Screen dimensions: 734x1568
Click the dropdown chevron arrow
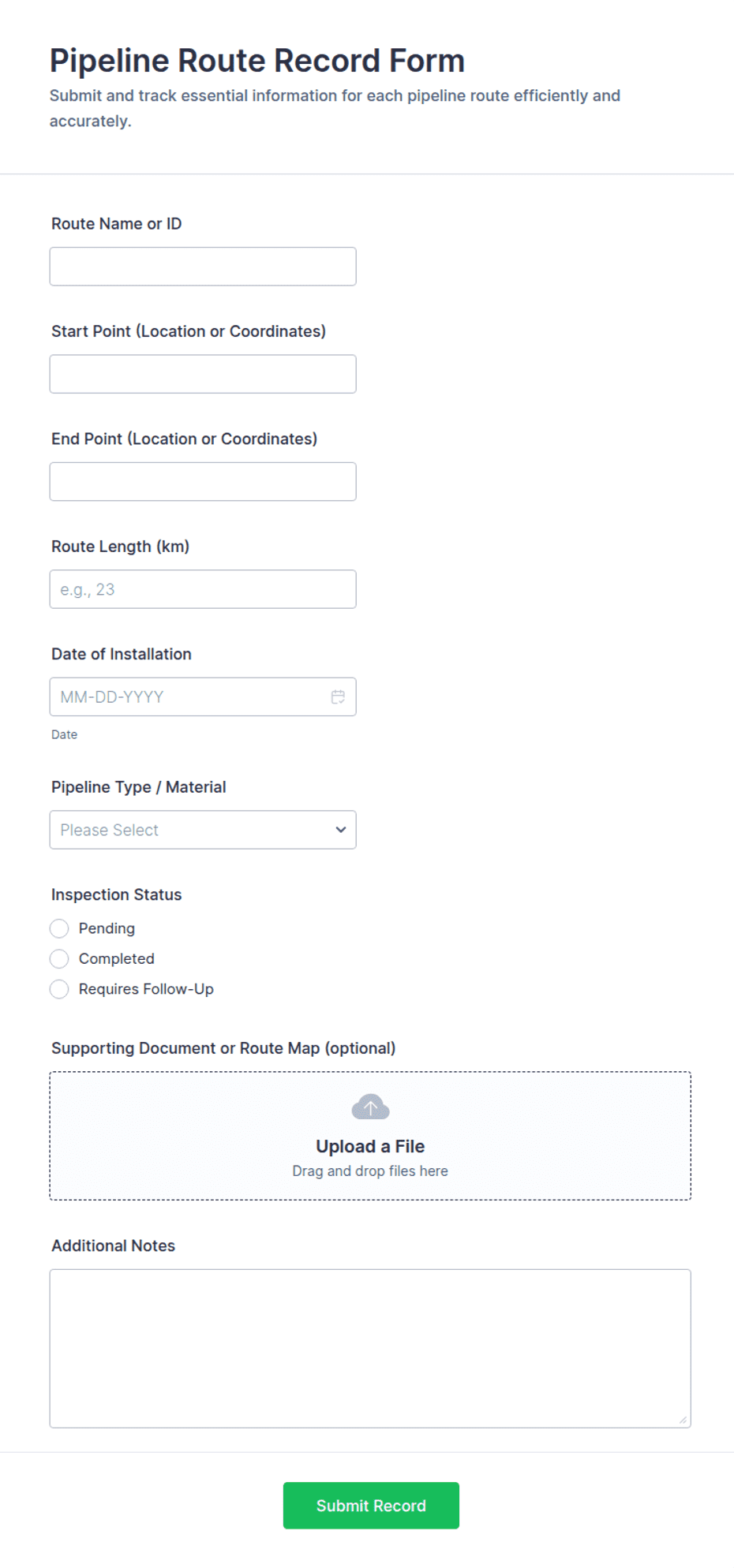click(341, 830)
